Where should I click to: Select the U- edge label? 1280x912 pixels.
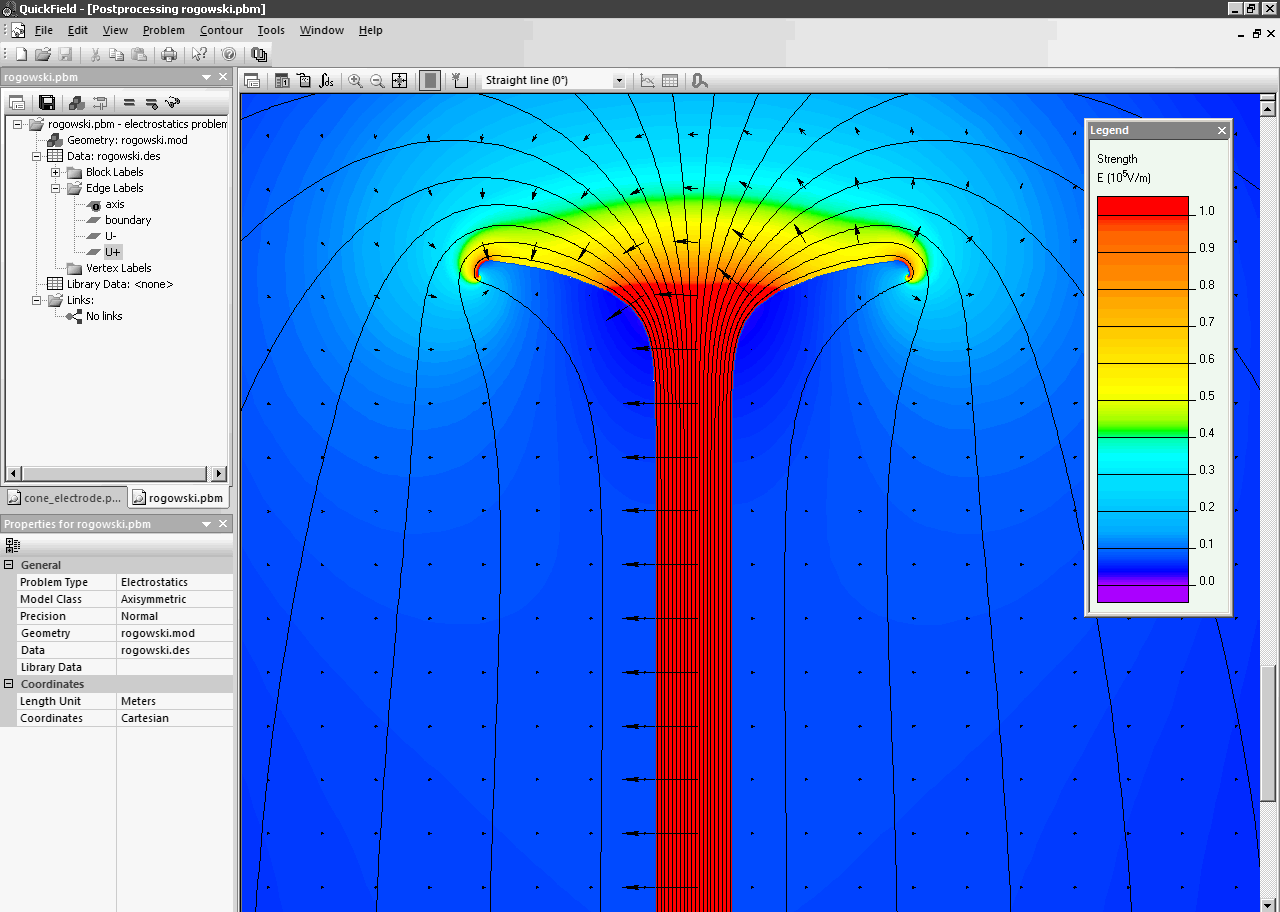point(111,236)
